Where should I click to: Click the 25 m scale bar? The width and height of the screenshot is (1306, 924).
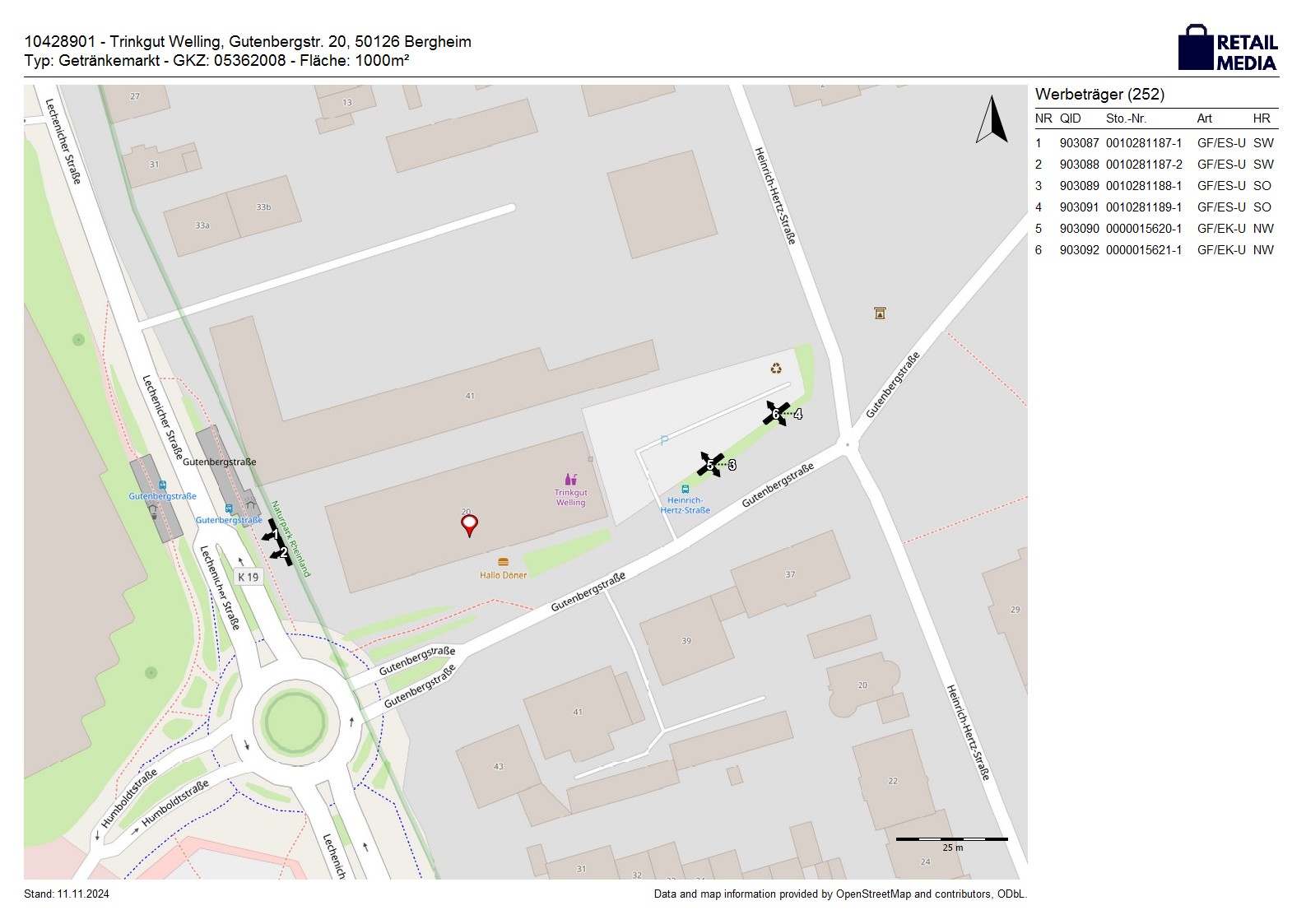coord(951,840)
